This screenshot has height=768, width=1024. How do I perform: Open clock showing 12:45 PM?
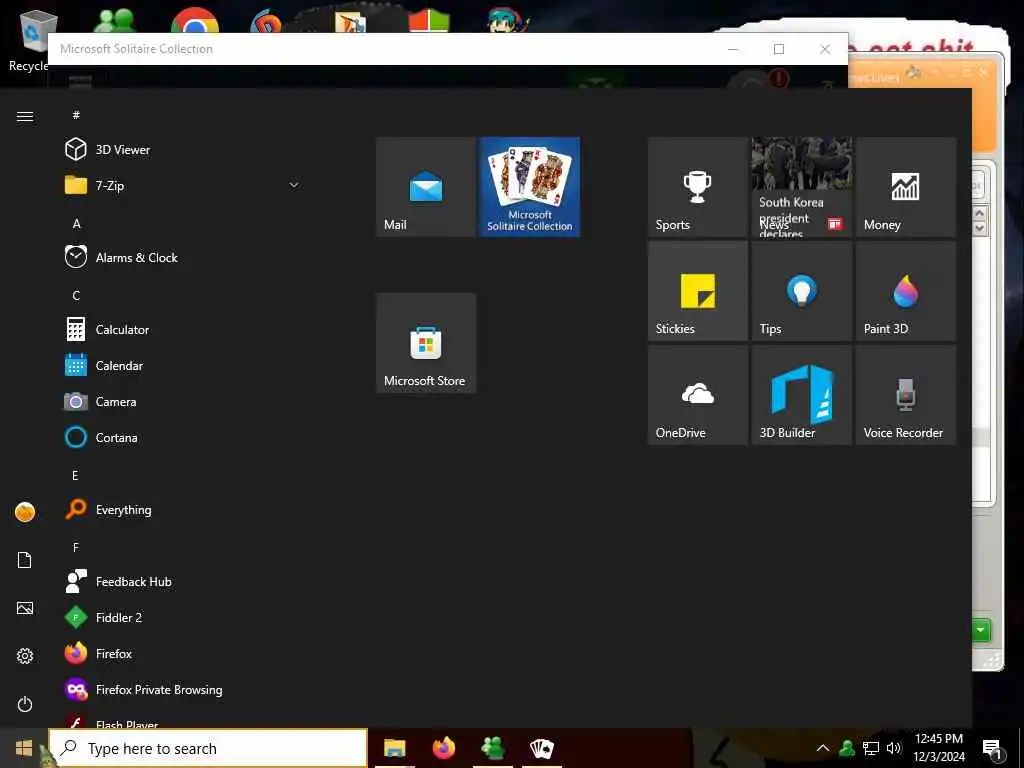pos(938,748)
